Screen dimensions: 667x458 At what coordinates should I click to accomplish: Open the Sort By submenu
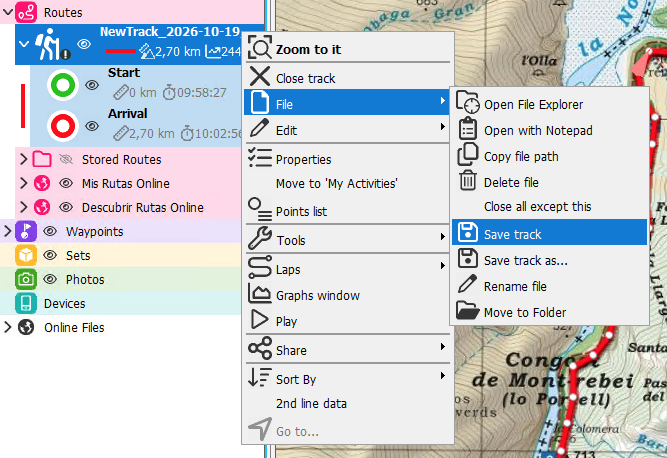tap(347, 377)
